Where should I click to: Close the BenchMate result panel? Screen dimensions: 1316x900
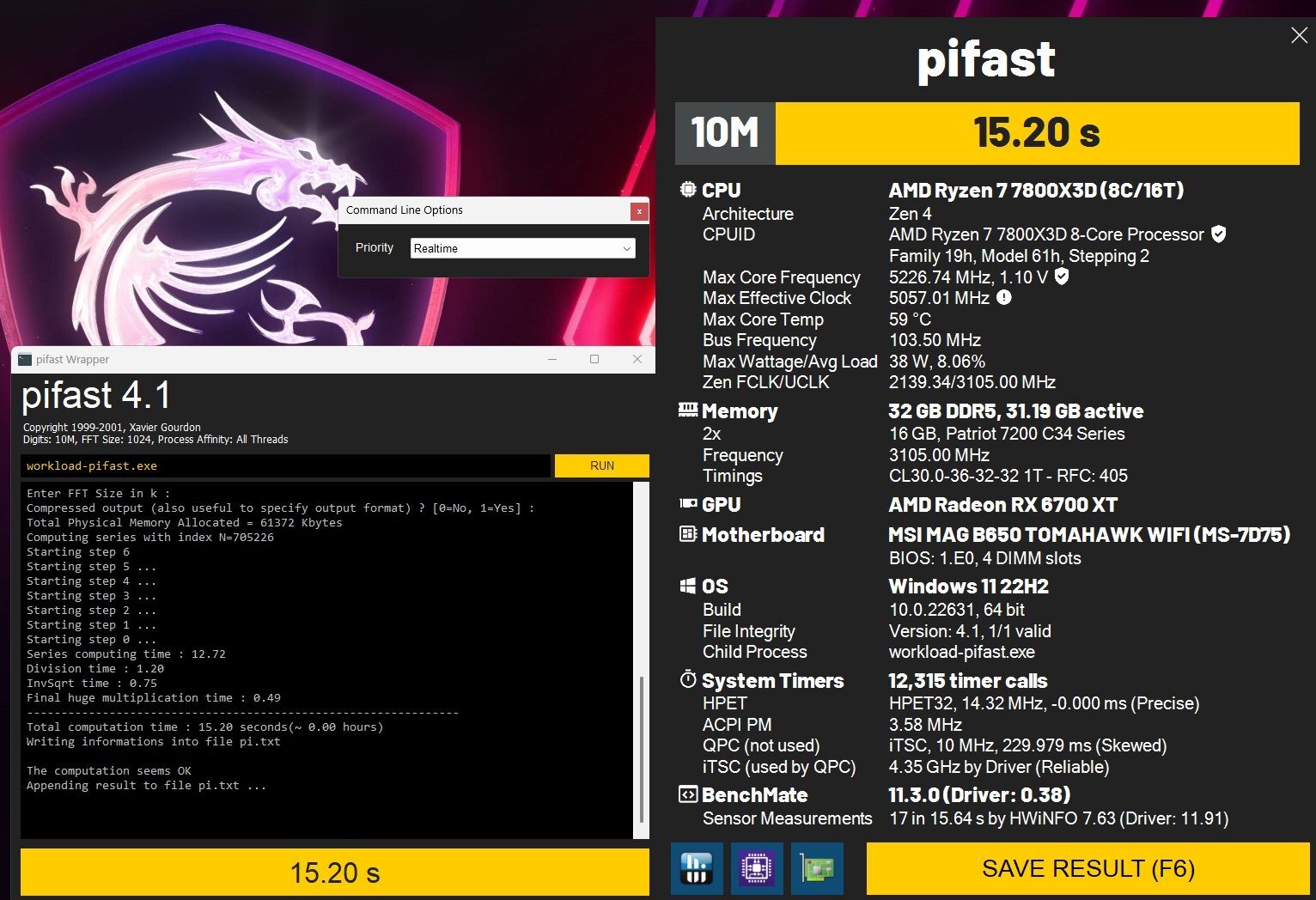coord(1299,35)
